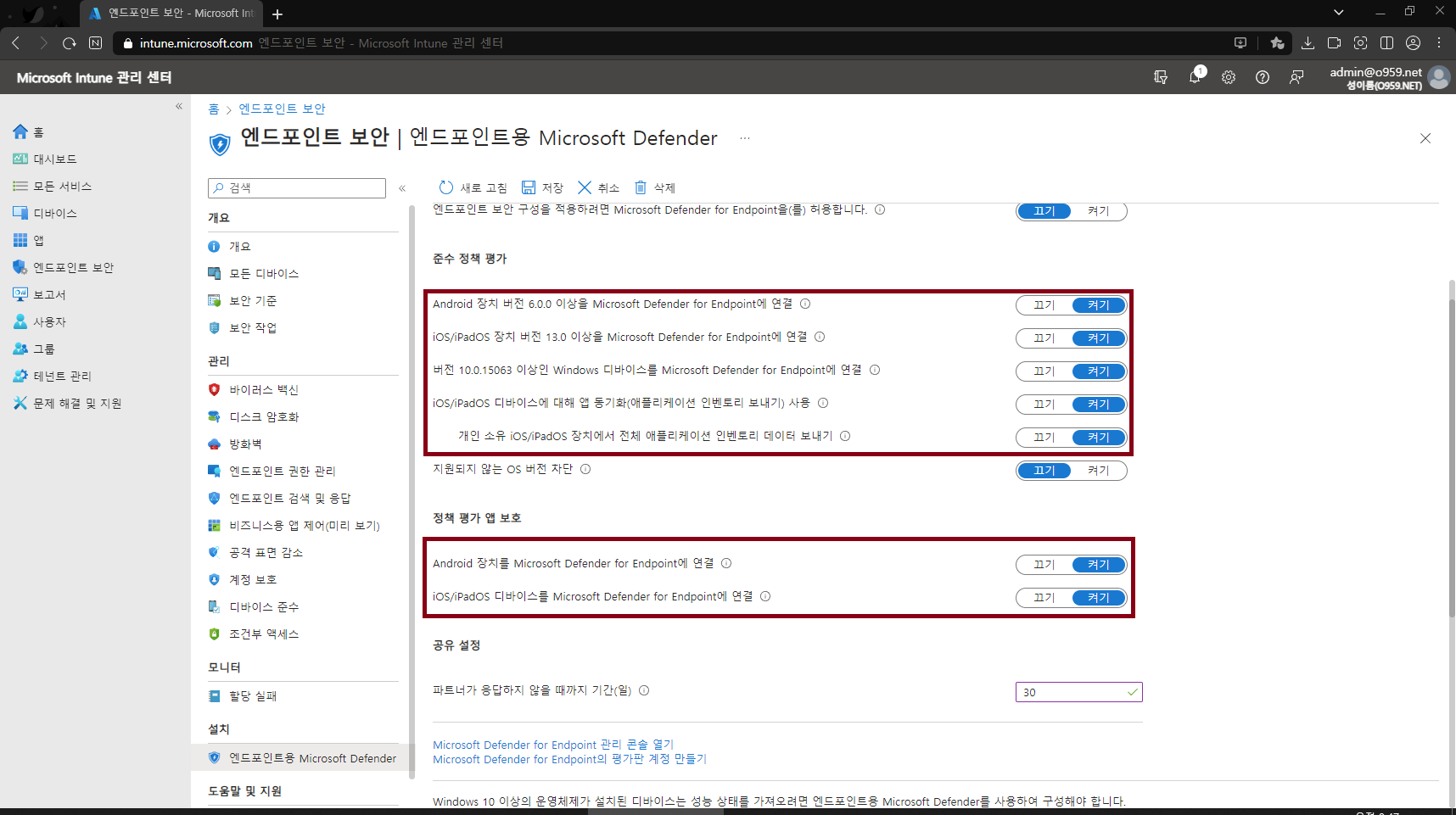1456x815 pixels.
Task: Reload page using browser refresh button
Action: pyautogui.click(x=69, y=43)
